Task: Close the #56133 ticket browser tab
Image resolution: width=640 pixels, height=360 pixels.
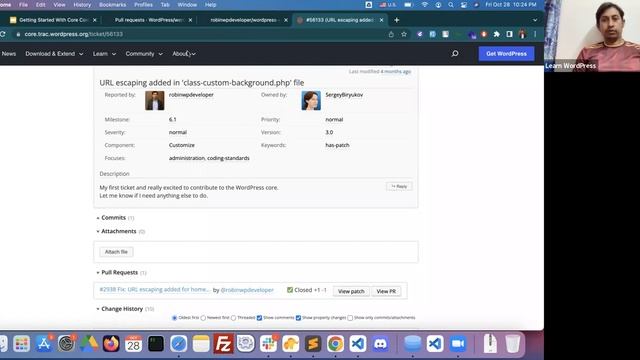Action: 382,20
